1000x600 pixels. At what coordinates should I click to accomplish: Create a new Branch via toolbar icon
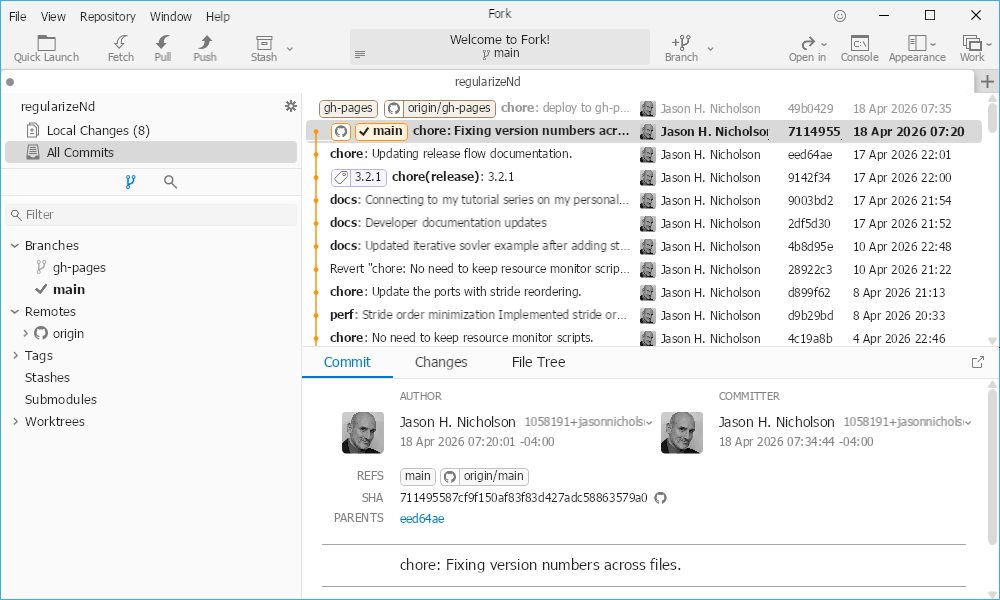(x=681, y=43)
